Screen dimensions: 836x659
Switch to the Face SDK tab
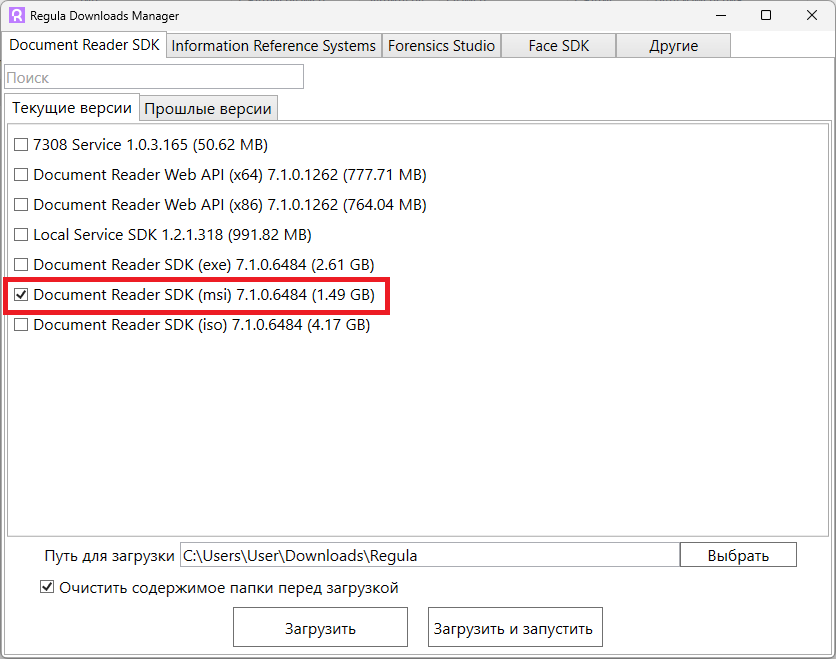click(x=558, y=45)
